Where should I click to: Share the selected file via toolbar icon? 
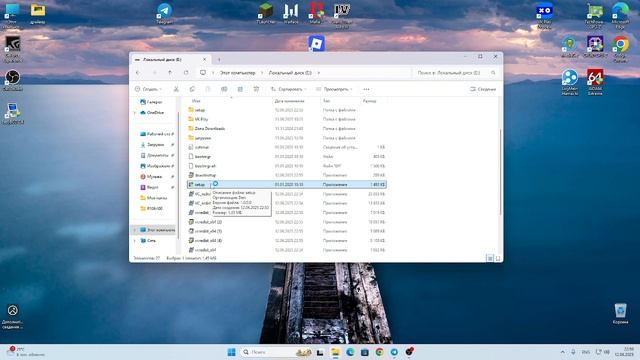coord(240,89)
